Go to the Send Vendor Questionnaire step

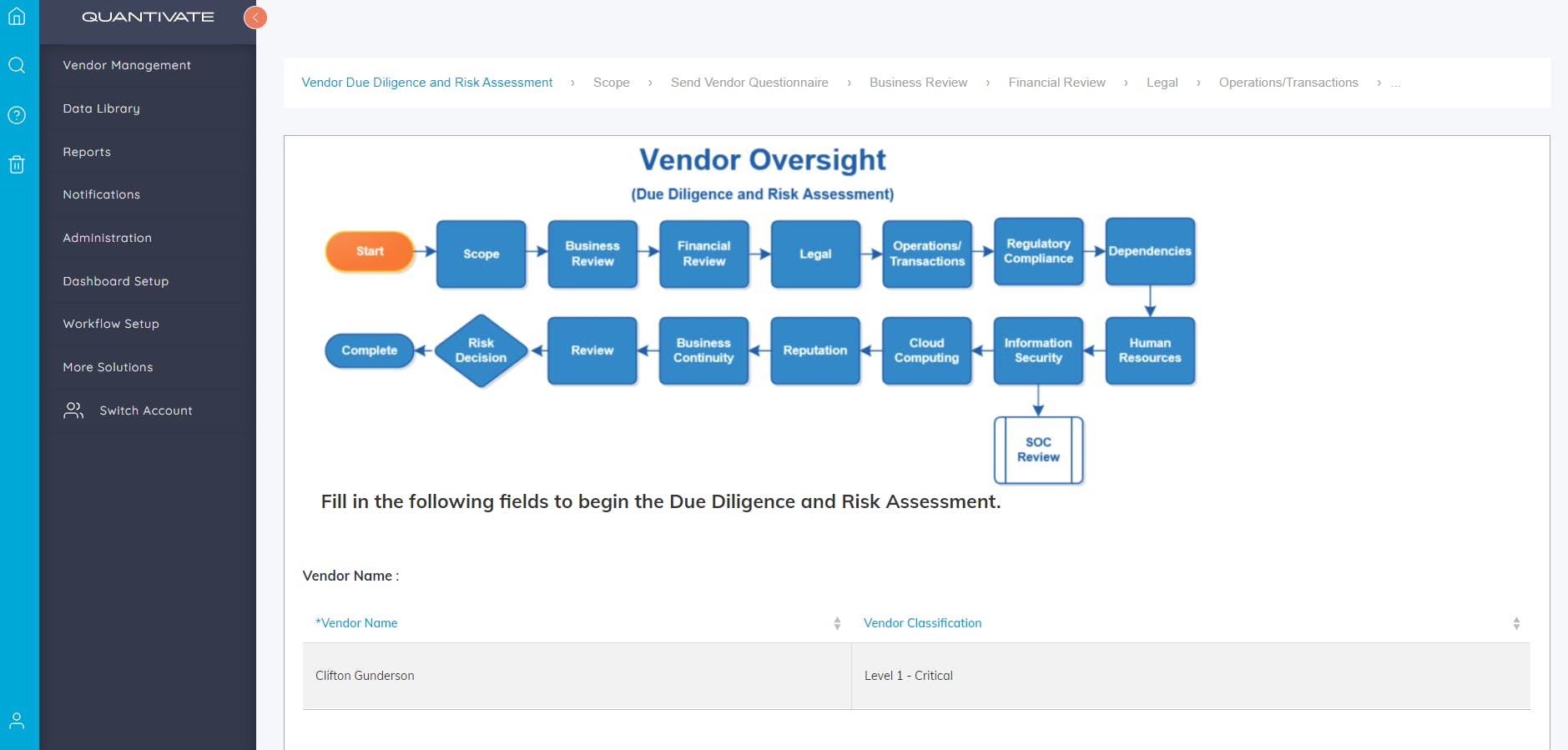[x=749, y=83]
